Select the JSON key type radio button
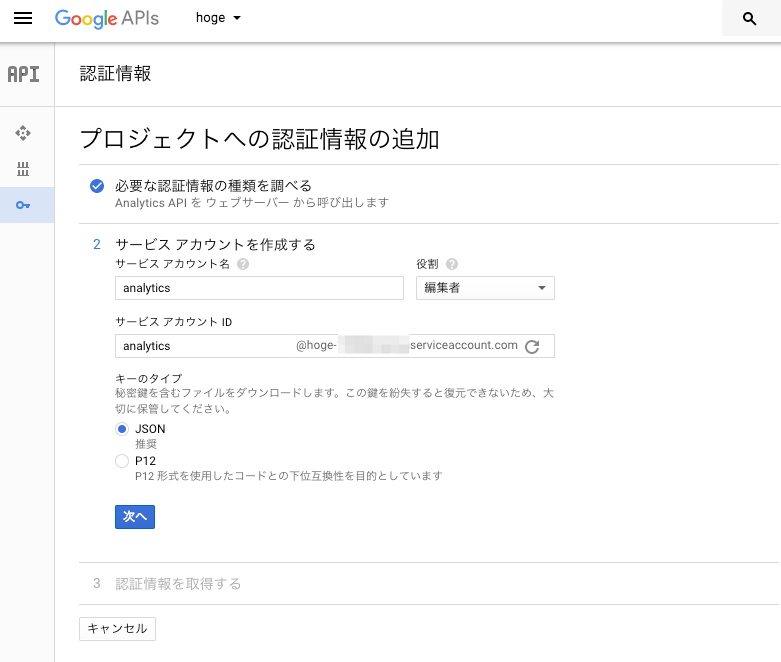 (122, 429)
